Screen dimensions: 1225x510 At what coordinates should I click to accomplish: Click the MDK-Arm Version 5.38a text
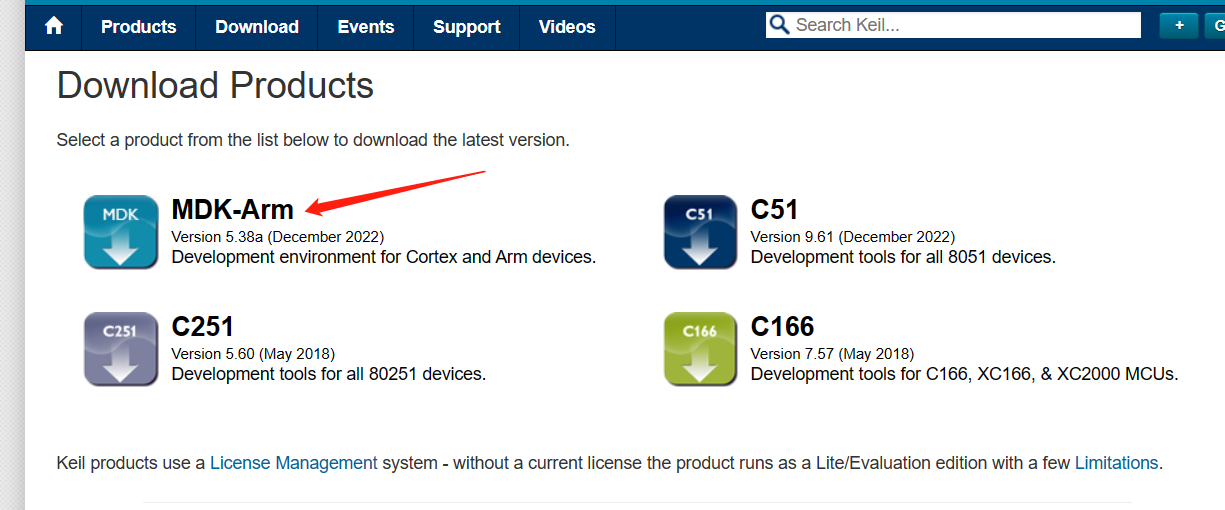[278, 237]
